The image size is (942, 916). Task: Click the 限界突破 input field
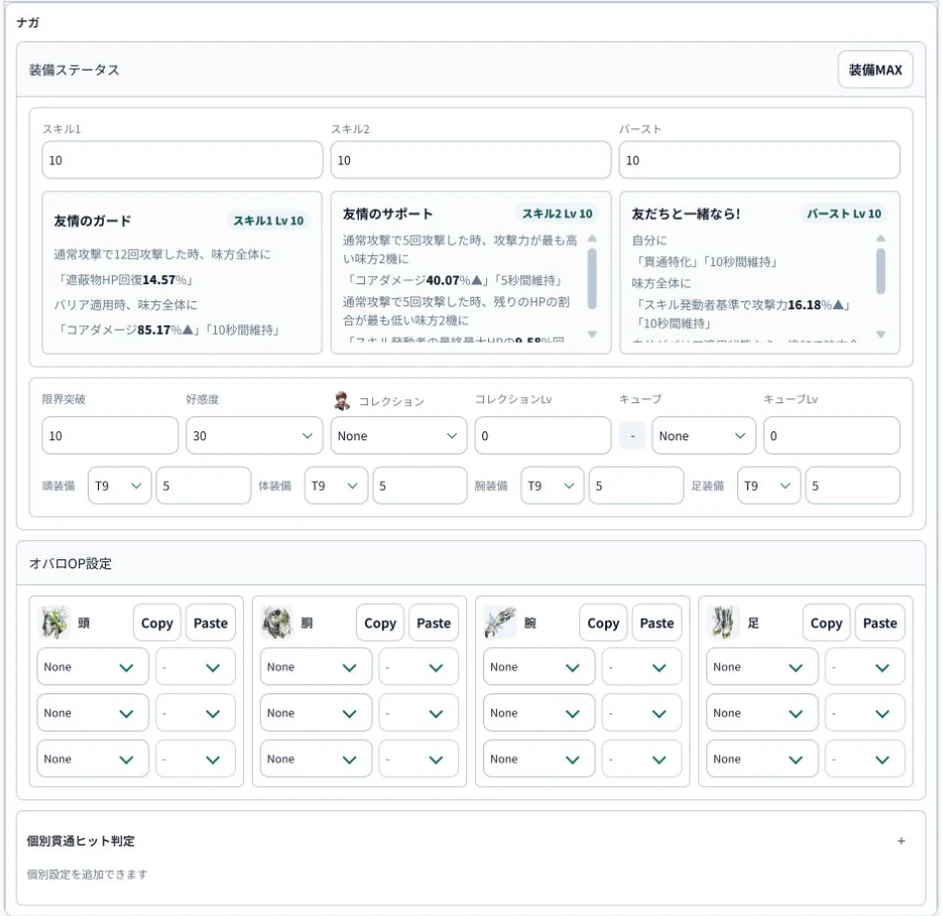pyautogui.click(x=110, y=435)
